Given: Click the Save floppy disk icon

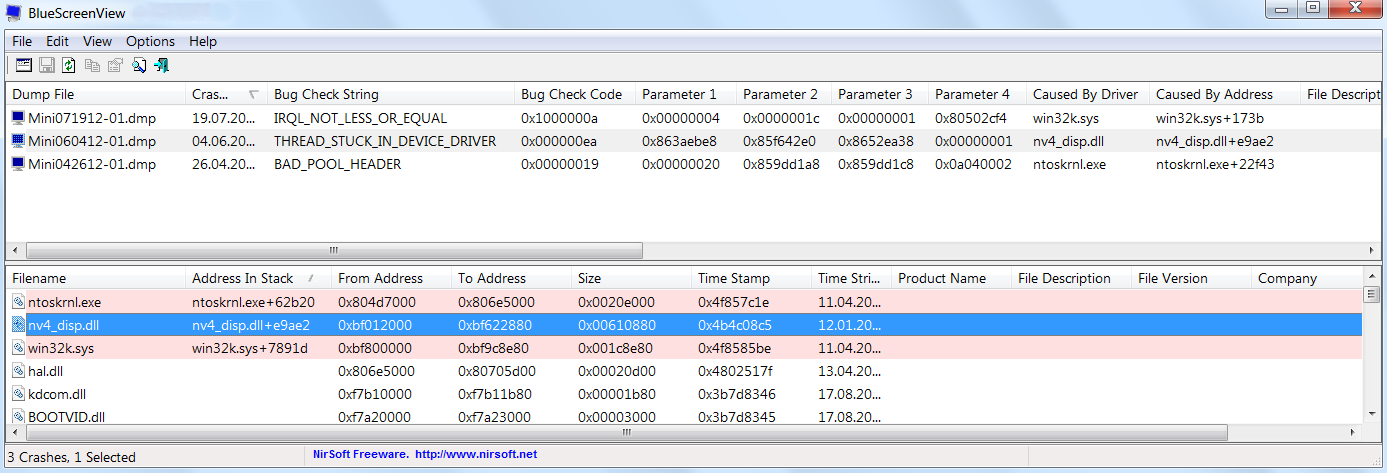Looking at the screenshot, I should pos(46,66).
